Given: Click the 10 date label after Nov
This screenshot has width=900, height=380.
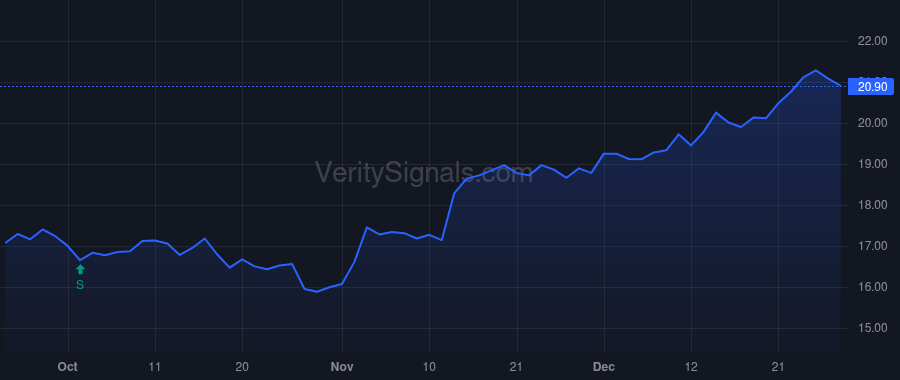Looking at the screenshot, I should coord(429,367).
